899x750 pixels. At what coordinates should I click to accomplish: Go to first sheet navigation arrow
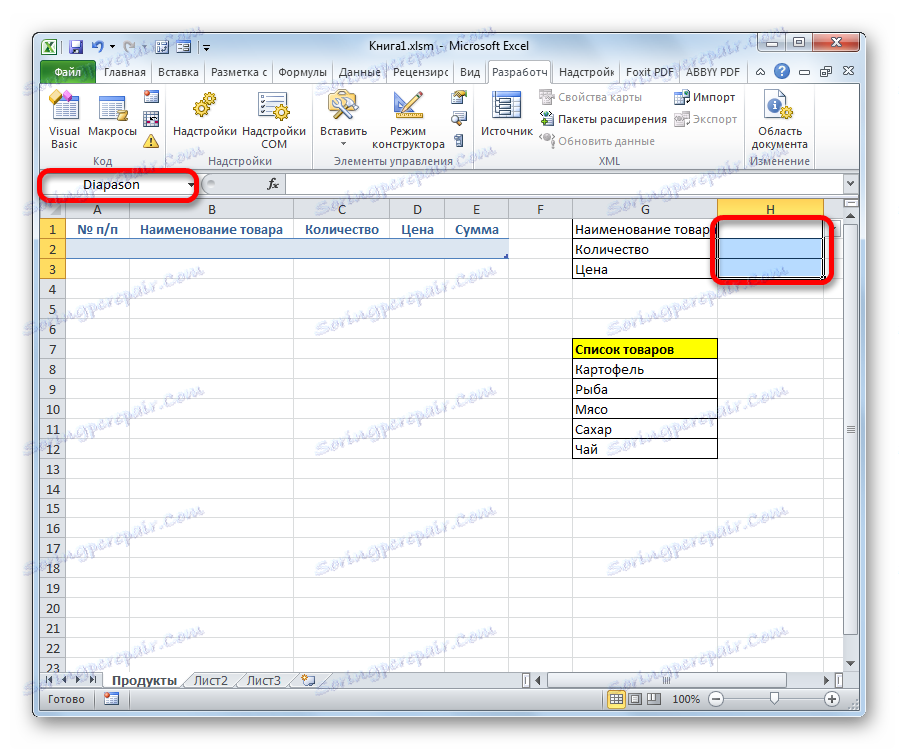pos(49,680)
